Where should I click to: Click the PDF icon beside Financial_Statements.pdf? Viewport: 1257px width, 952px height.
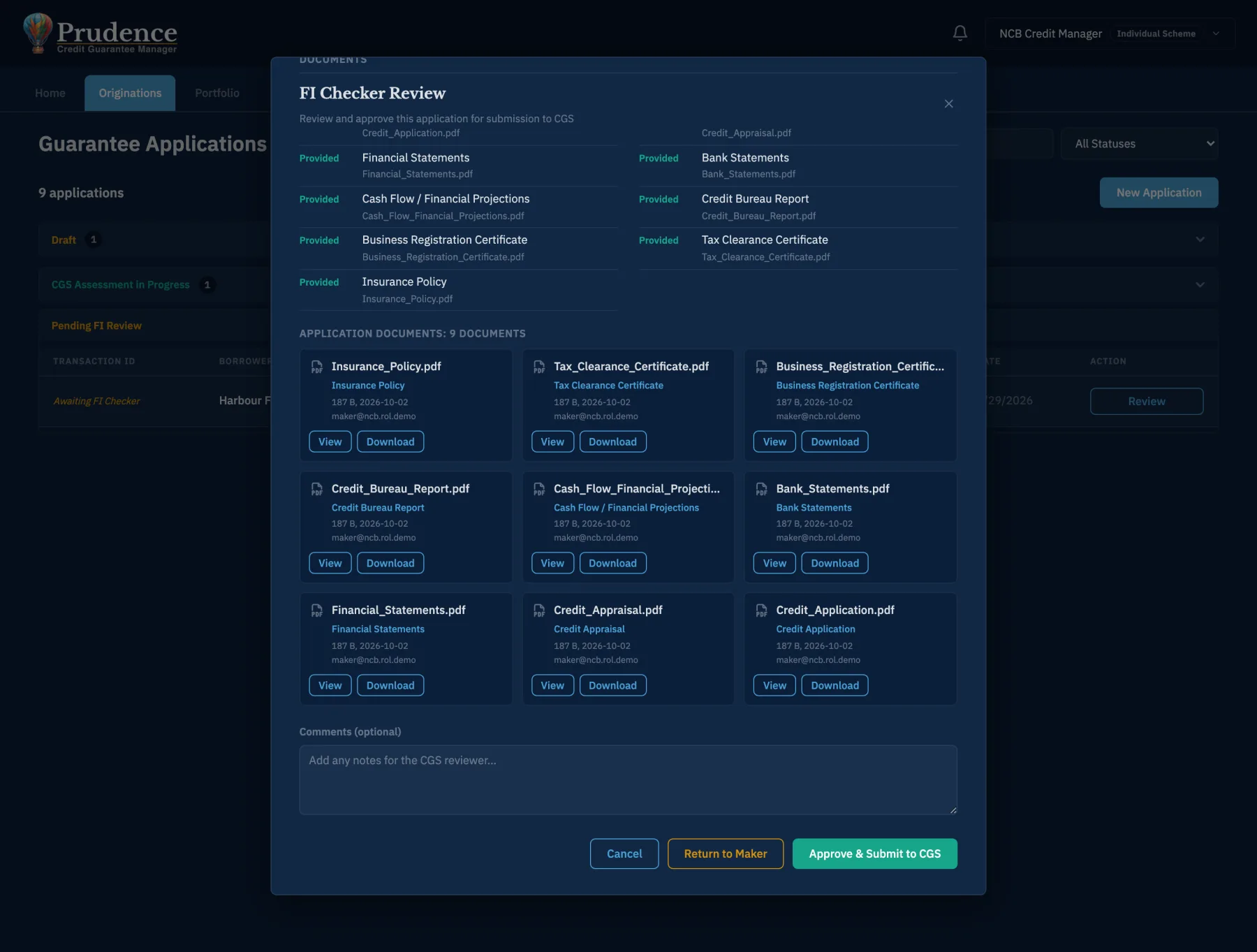click(317, 610)
